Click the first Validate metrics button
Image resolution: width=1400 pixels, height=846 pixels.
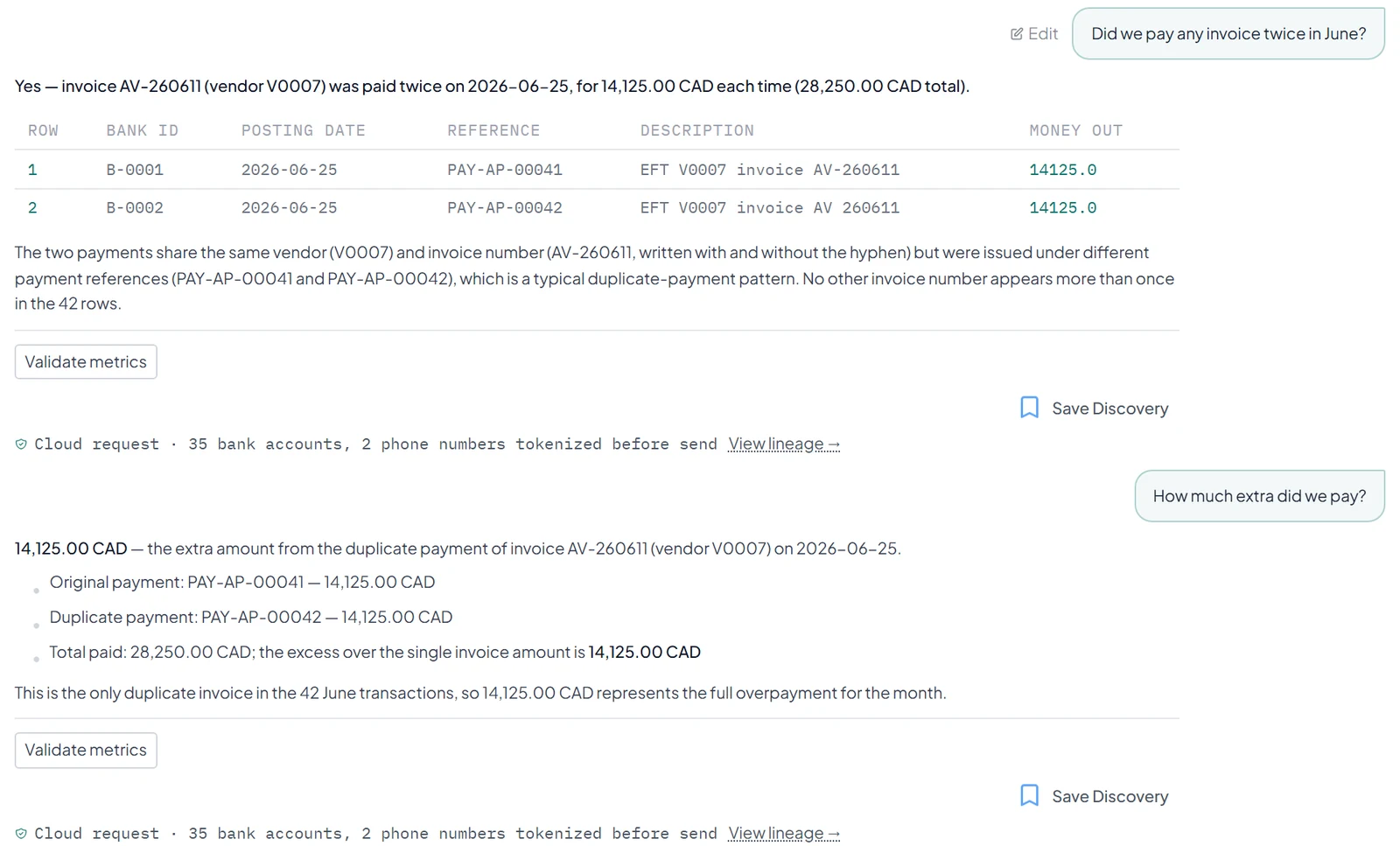[x=86, y=361]
